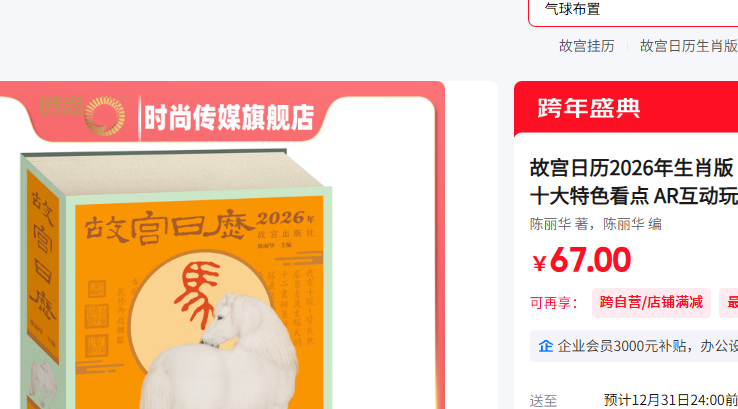Click the 送至 delivery label
The width and height of the screenshot is (738, 409).
click(543, 401)
